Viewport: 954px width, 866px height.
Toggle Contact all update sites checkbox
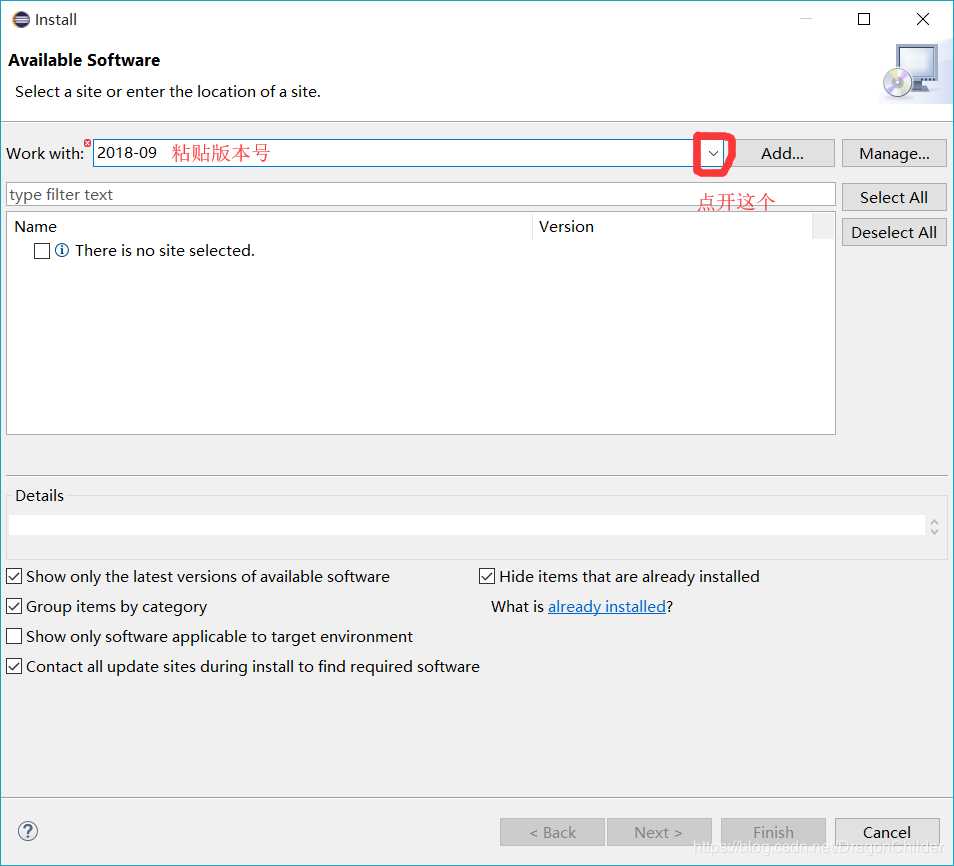(14, 666)
